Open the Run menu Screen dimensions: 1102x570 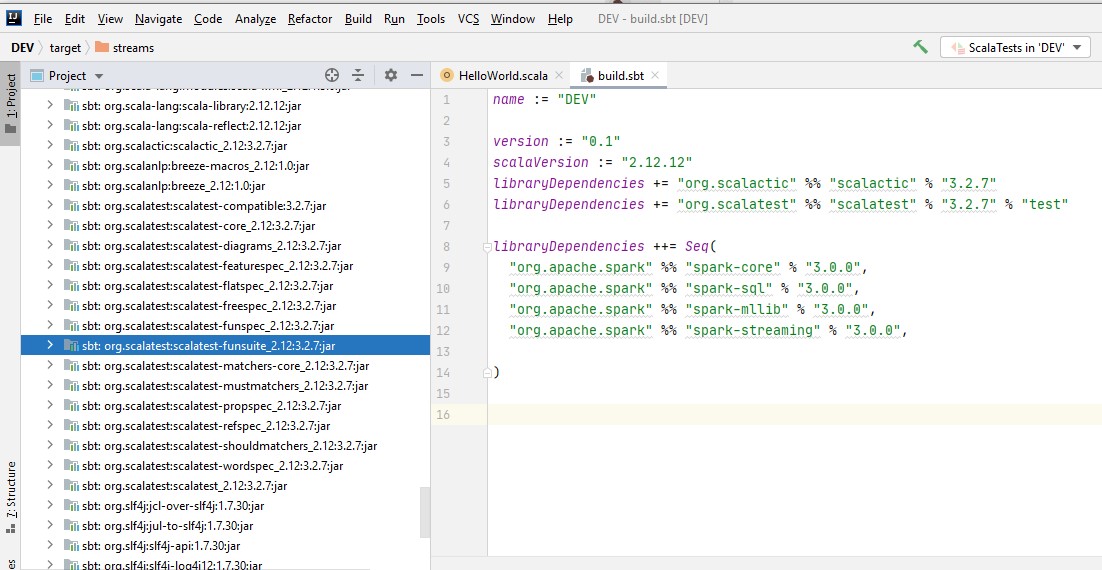coord(394,19)
